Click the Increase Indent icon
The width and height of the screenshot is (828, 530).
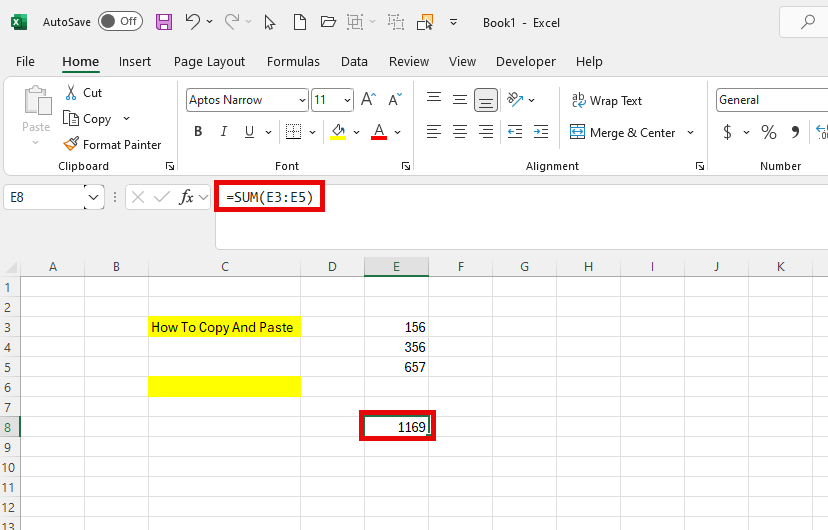541,131
